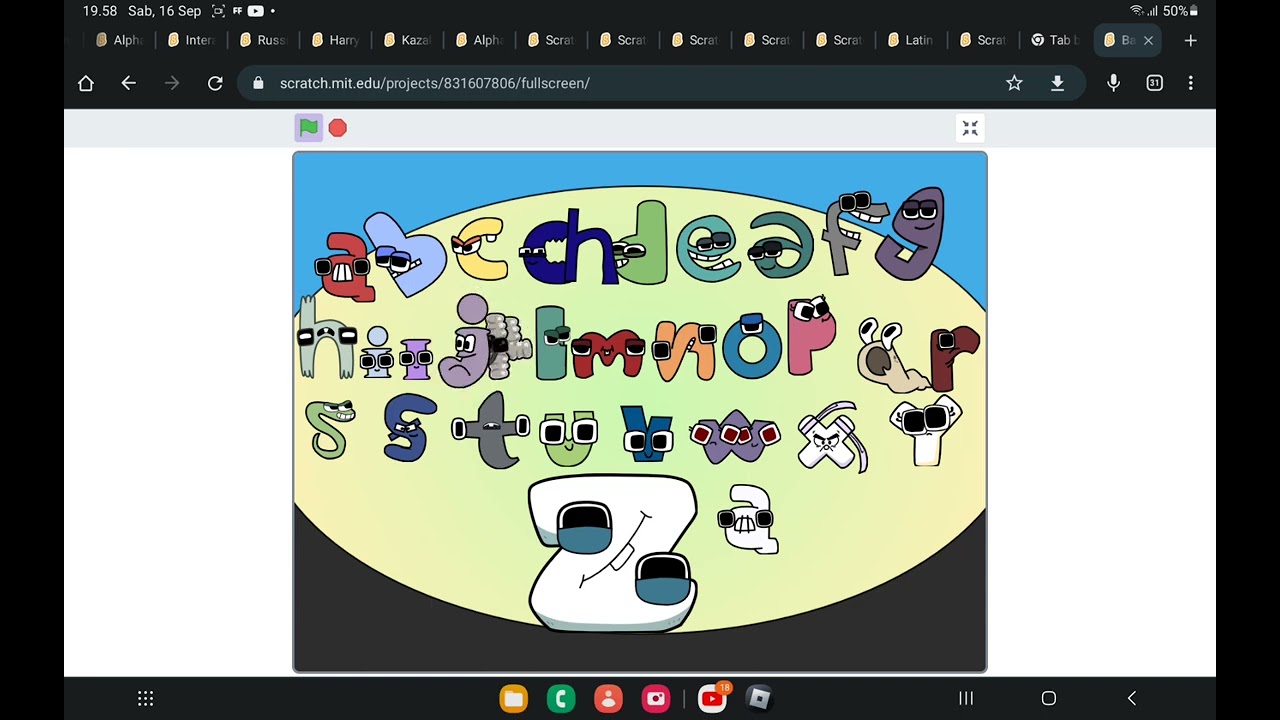Open the Chrome three-dot menu
This screenshot has width=1280, height=720.
pos(1190,83)
